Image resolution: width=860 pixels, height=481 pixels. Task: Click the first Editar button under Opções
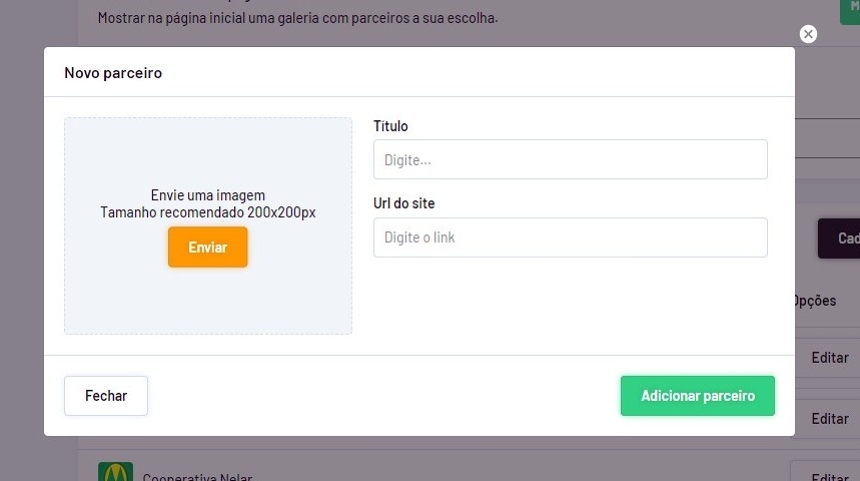tap(828, 358)
